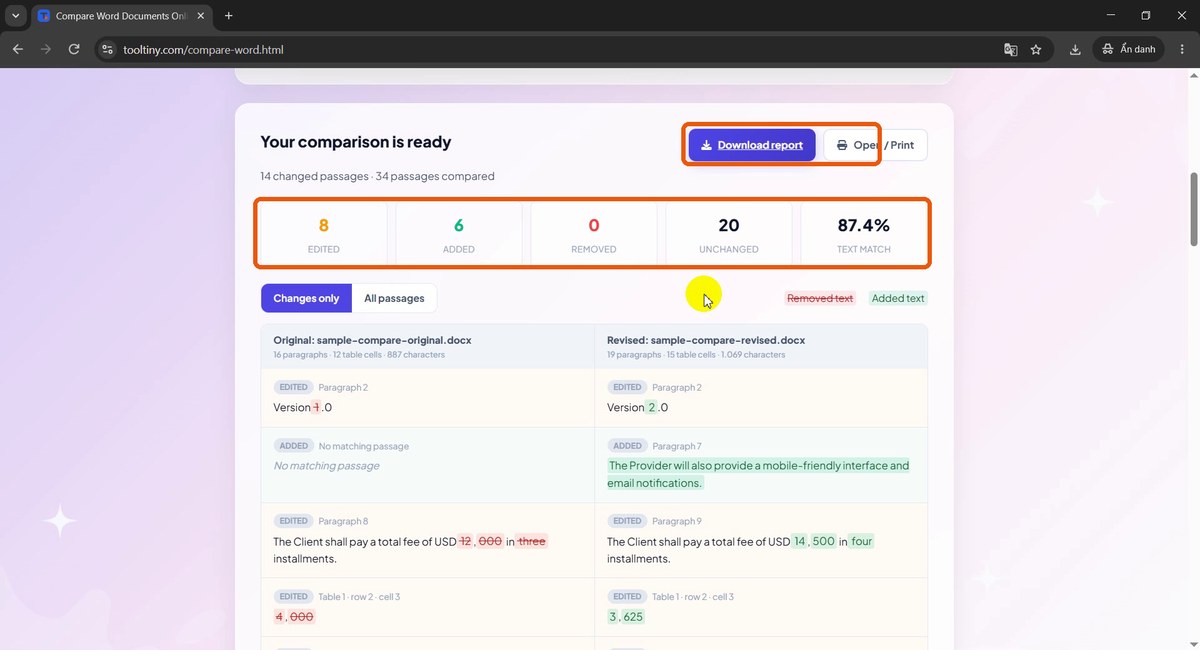Viewport: 1200px width, 650px height.
Task: Click the page vertical scrollbar thumb
Action: tap(1193, 209)
